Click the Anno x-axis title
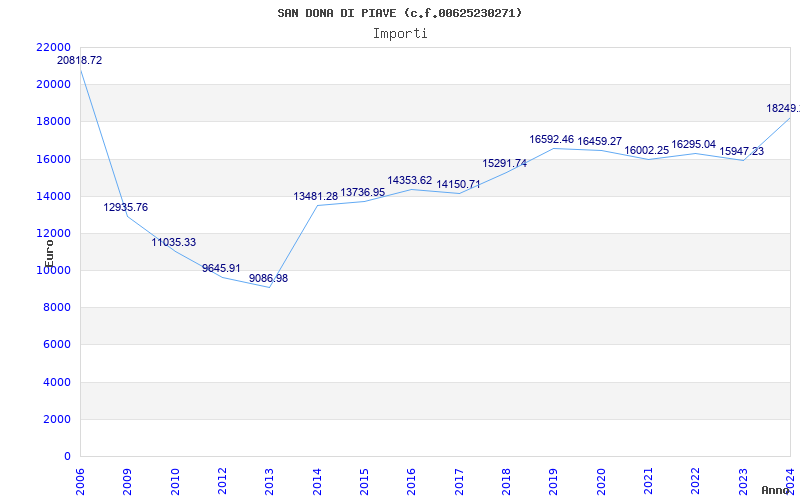The width and height of the screenshot is (800, 500). click(x=776, y=490)
